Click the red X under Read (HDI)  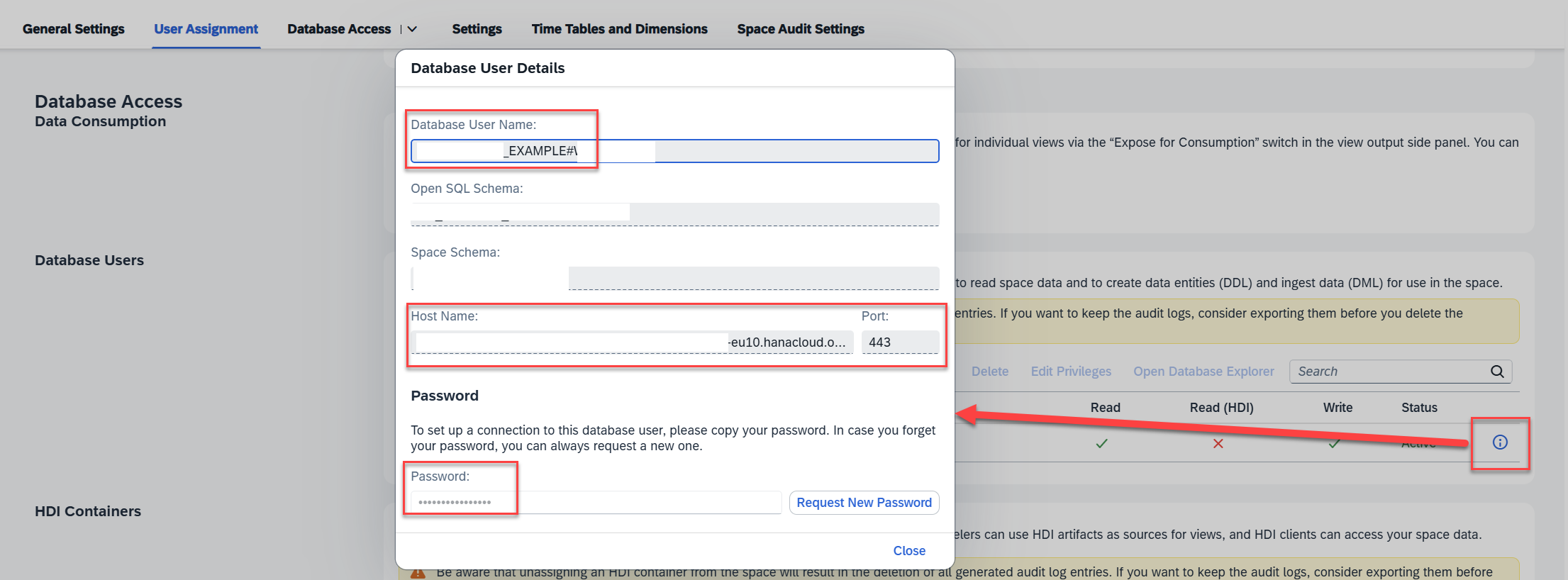(1218, 444)
